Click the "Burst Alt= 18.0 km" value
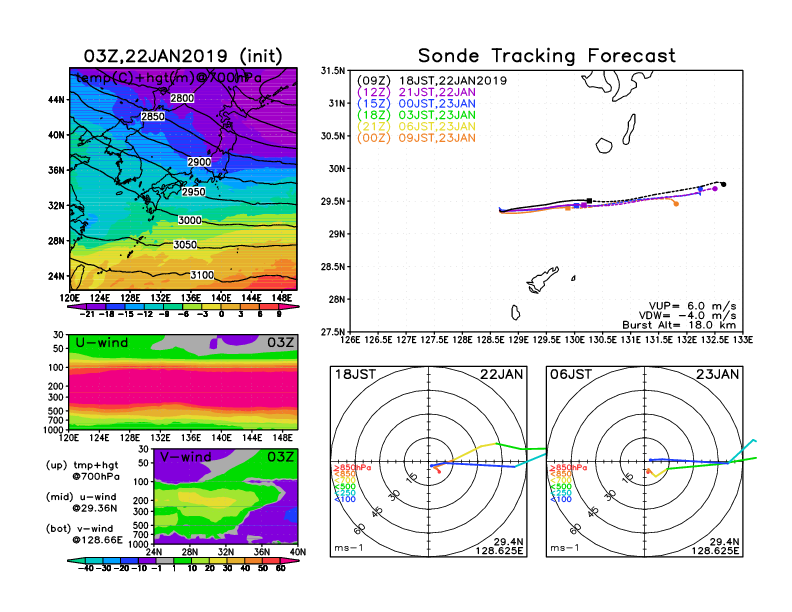Image resolution: width=792 pixels, height=612 pixels. [x=679, y=325]
